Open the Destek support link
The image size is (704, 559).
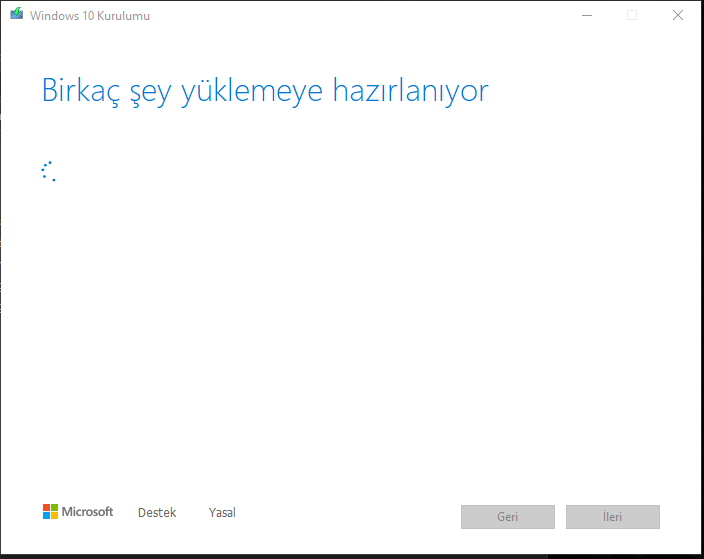(x=157, y=512)
